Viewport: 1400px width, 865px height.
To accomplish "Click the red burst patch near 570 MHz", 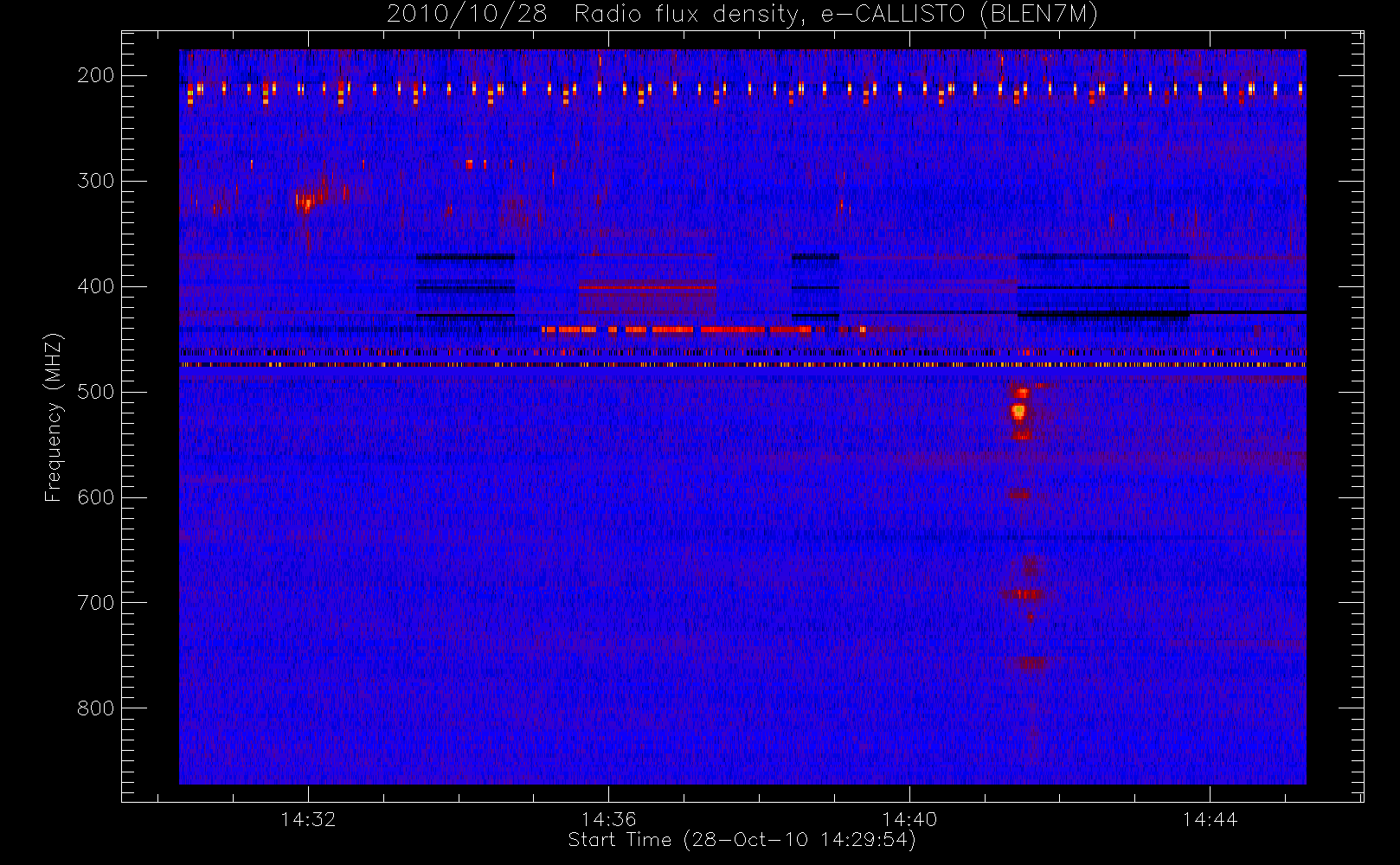I will pos(1020,494).
